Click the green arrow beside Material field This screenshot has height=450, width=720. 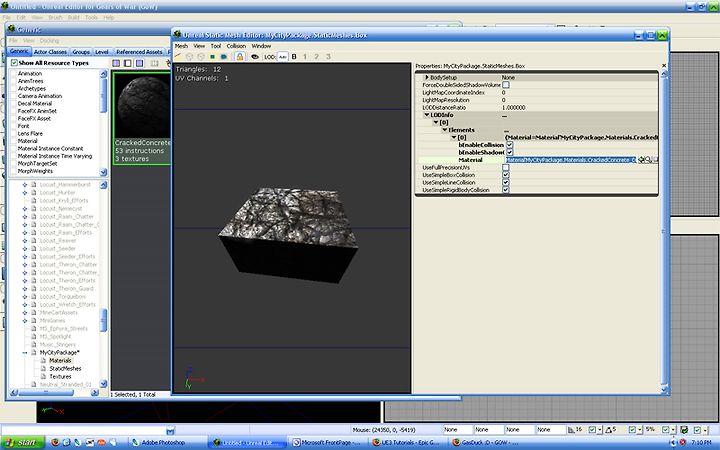[641, 160]
